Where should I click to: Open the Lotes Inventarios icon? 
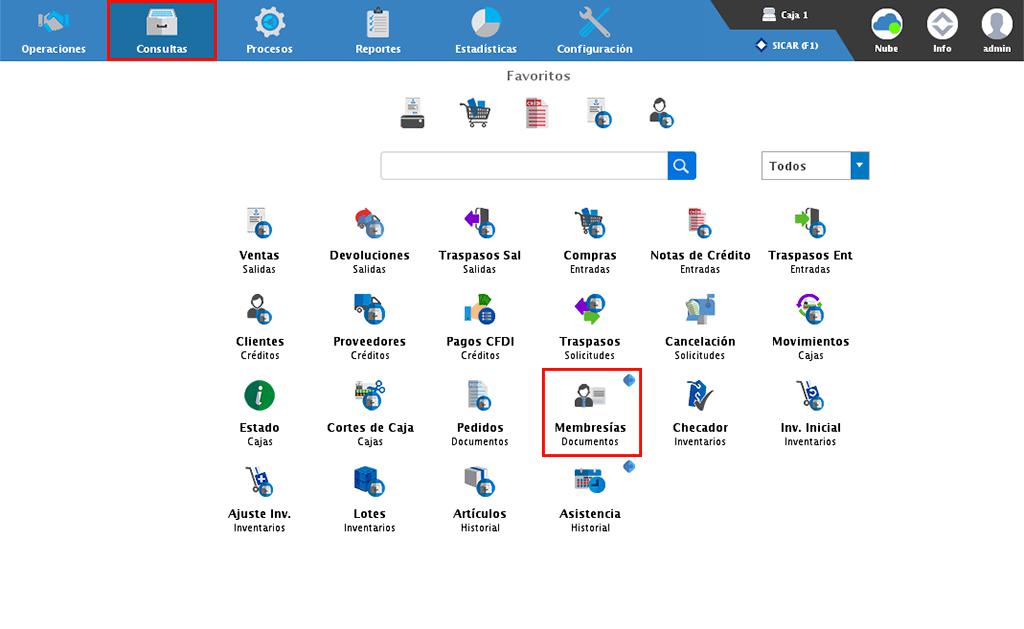[369, 483]
